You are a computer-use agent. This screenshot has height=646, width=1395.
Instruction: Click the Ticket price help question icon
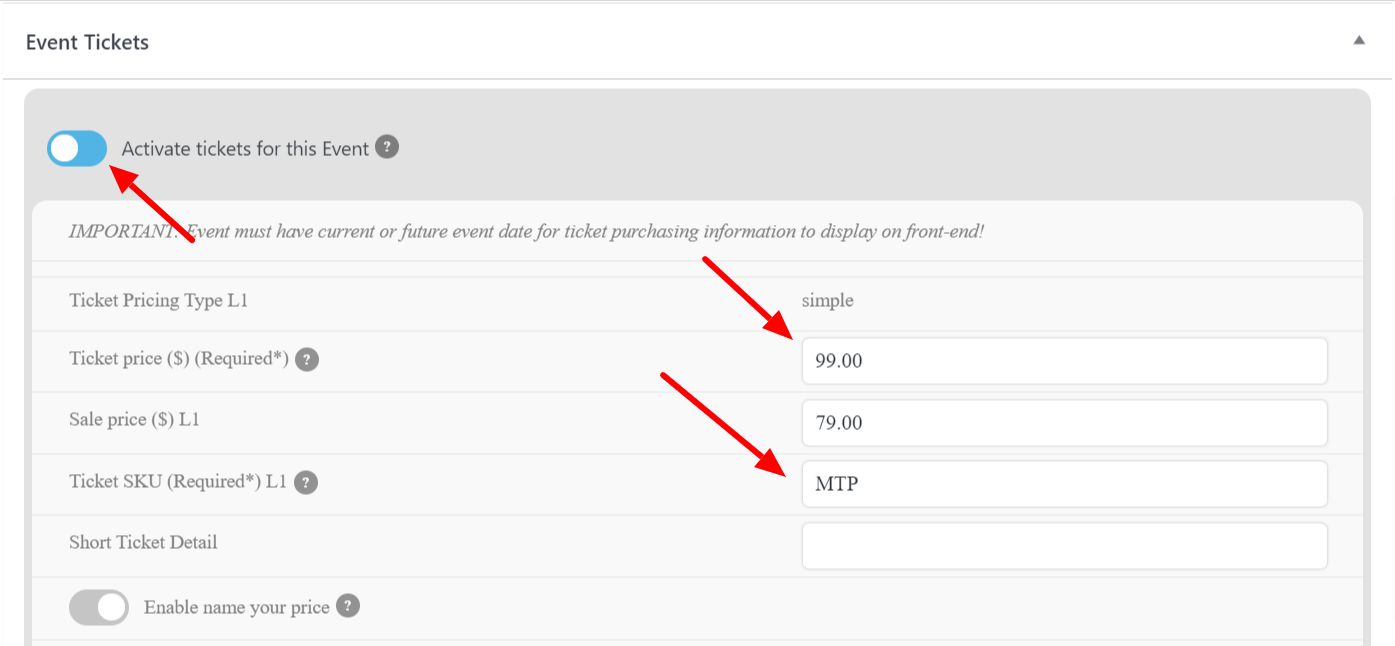pos(307,359)
